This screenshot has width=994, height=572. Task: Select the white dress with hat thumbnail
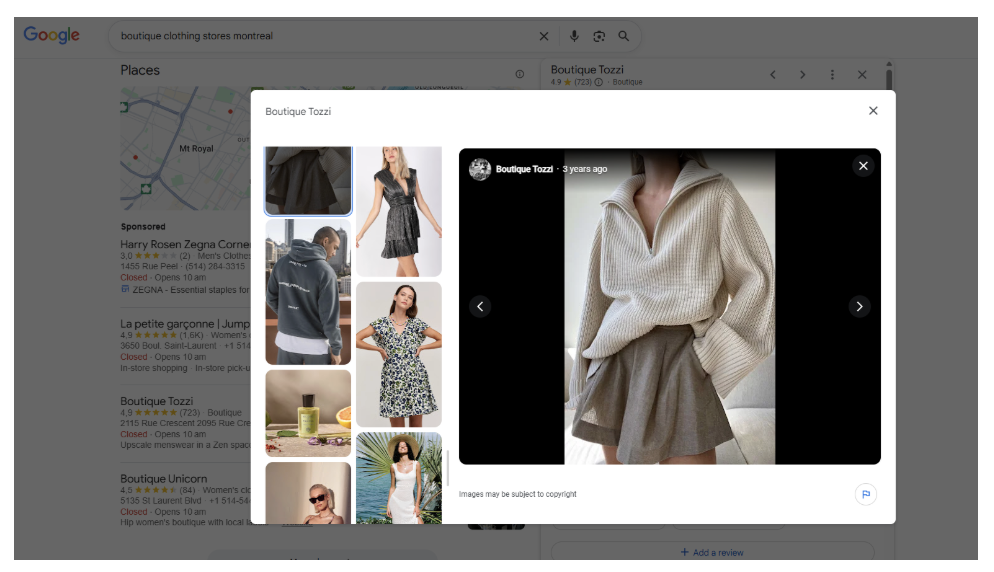tap(398, 478)
